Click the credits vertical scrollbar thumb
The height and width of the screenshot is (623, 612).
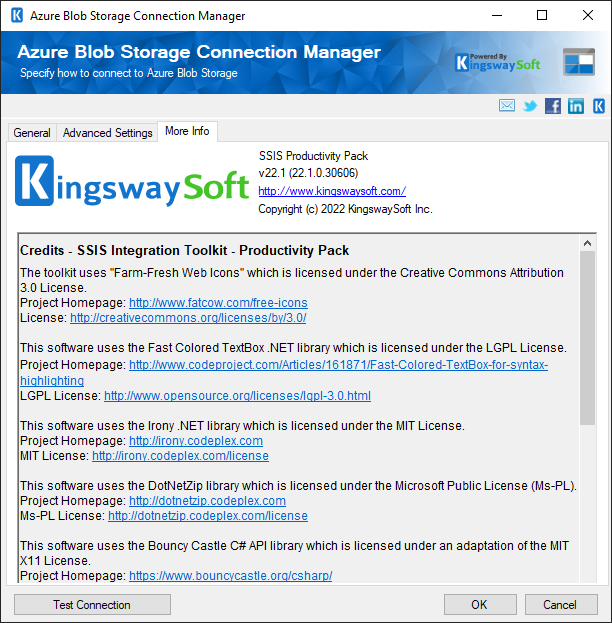(587, 338)
